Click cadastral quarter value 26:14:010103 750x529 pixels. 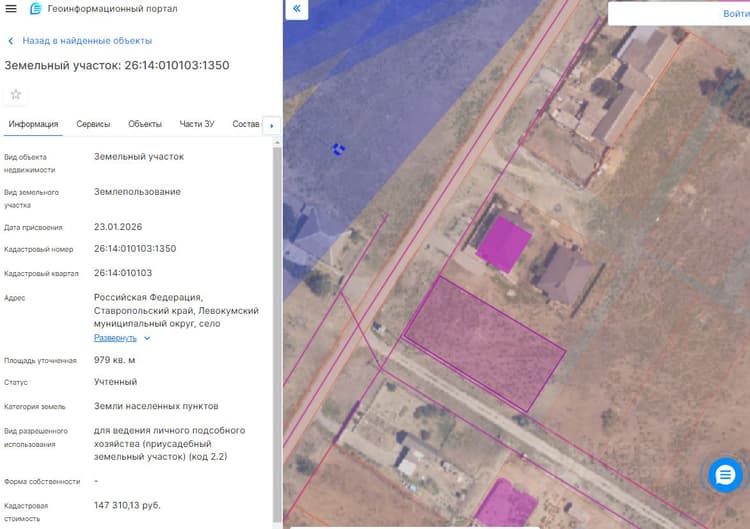coord(123,273)
